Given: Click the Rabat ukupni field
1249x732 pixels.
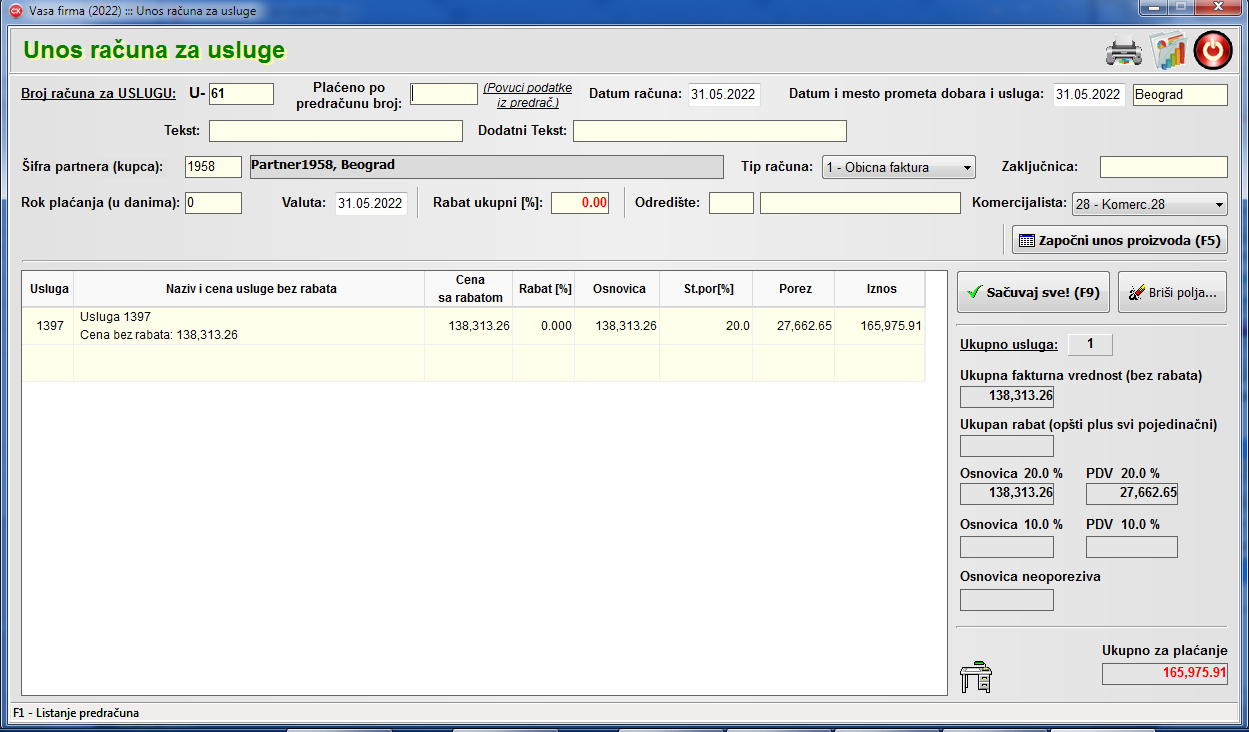Looking at the screenshot, I should point(580,203).
